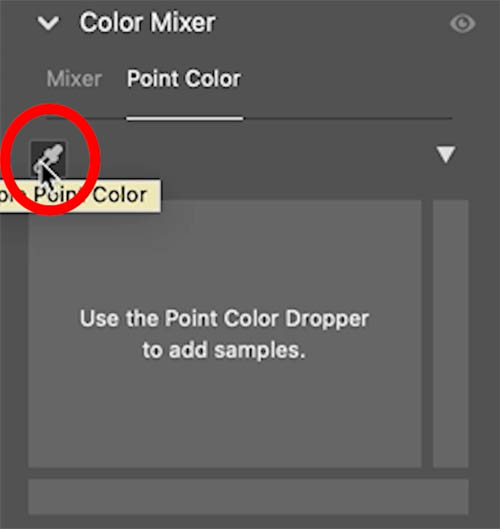Click the thin divider line beside the tab underline
Image resolution: width=500 pixels, height=529 pixels.
pos(348,118)
